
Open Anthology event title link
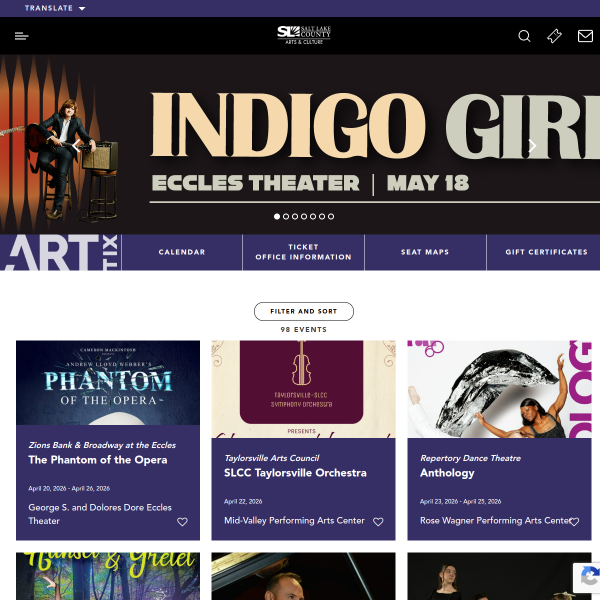pyautogui.click(x=447, y=473)
